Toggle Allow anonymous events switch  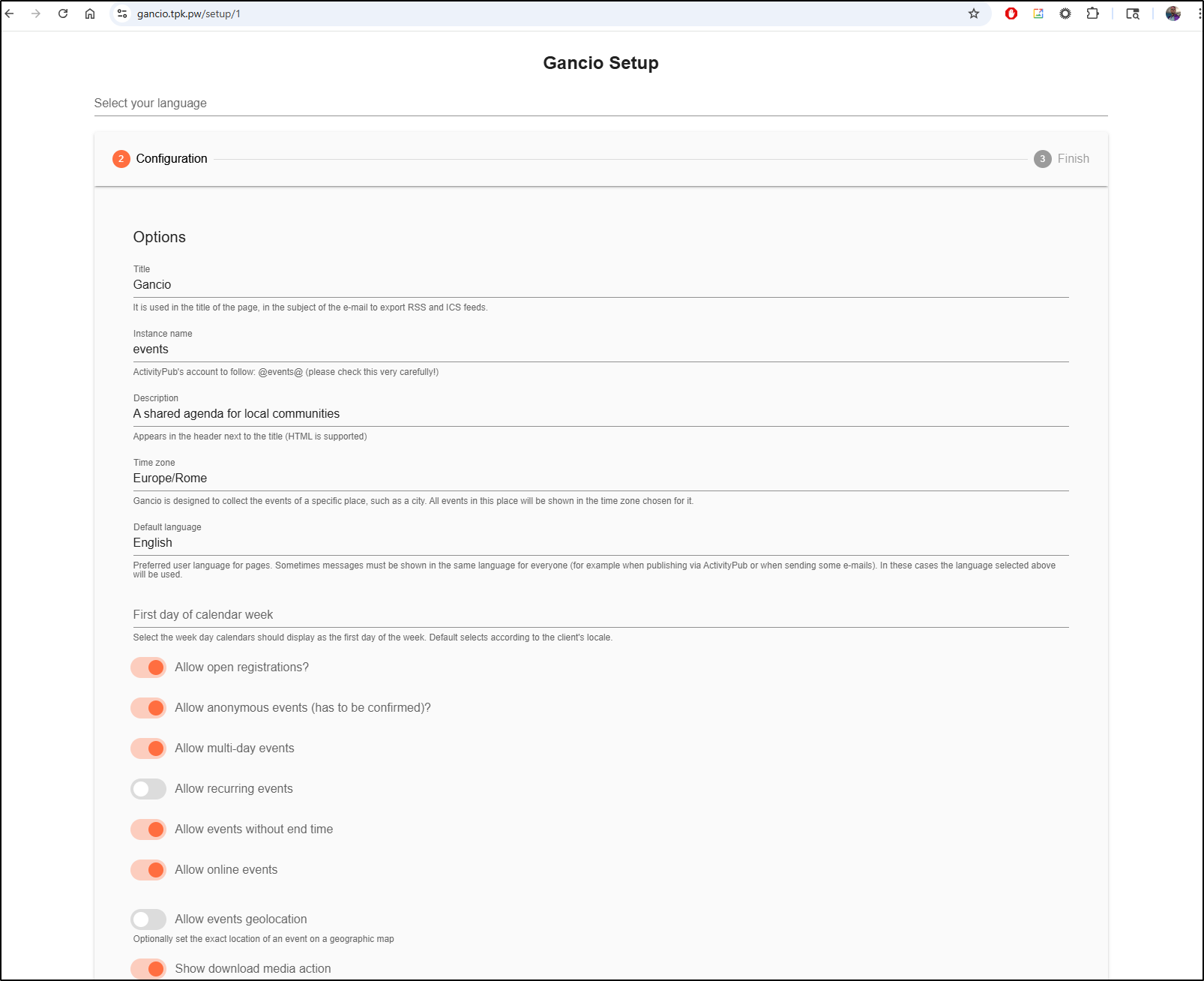(148, 708)
